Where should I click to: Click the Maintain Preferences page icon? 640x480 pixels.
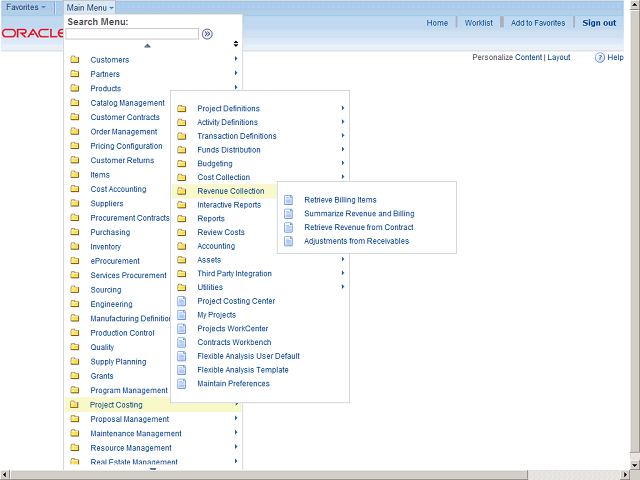click(x=181, y=383)
